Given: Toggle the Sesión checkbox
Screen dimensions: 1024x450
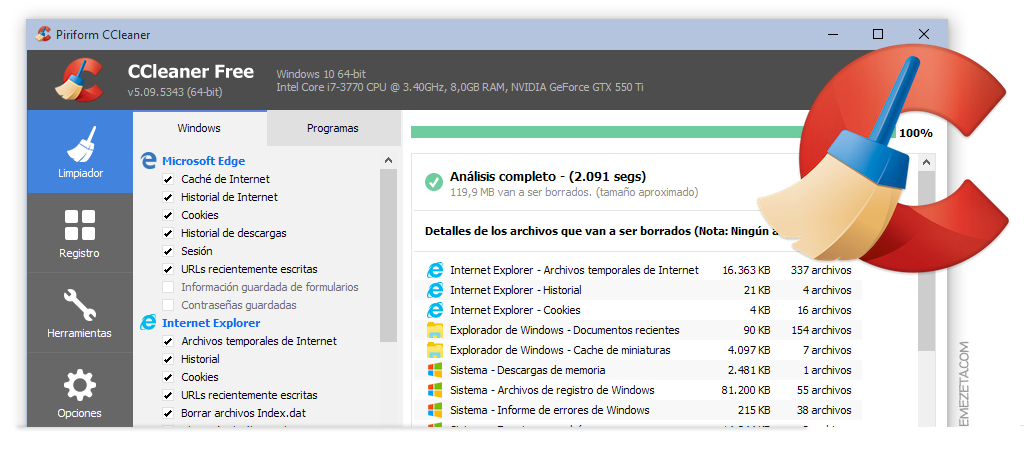Looking at the screenshot, I should tap(168, 251).
